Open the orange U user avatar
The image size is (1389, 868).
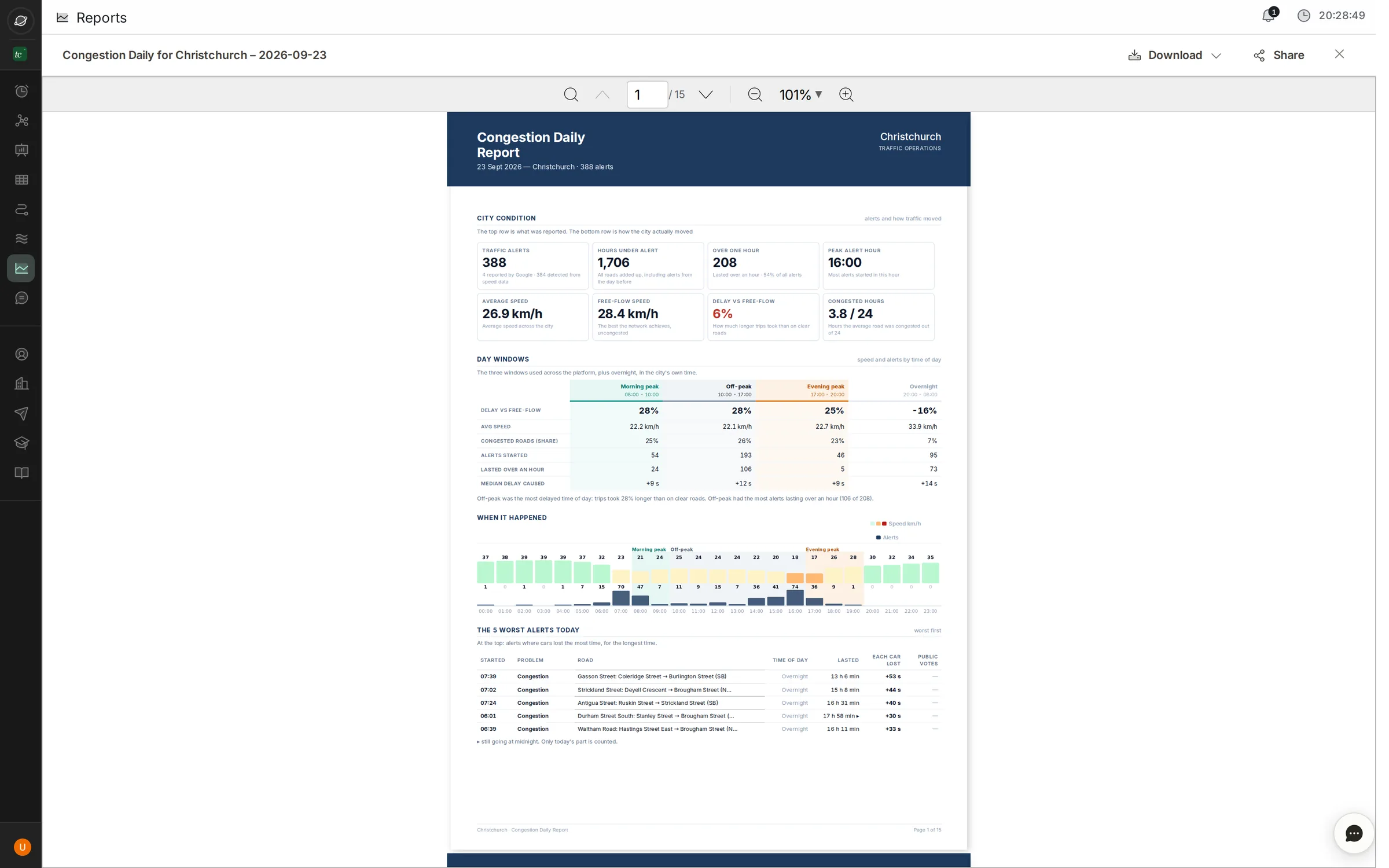[x=22, y=847]
